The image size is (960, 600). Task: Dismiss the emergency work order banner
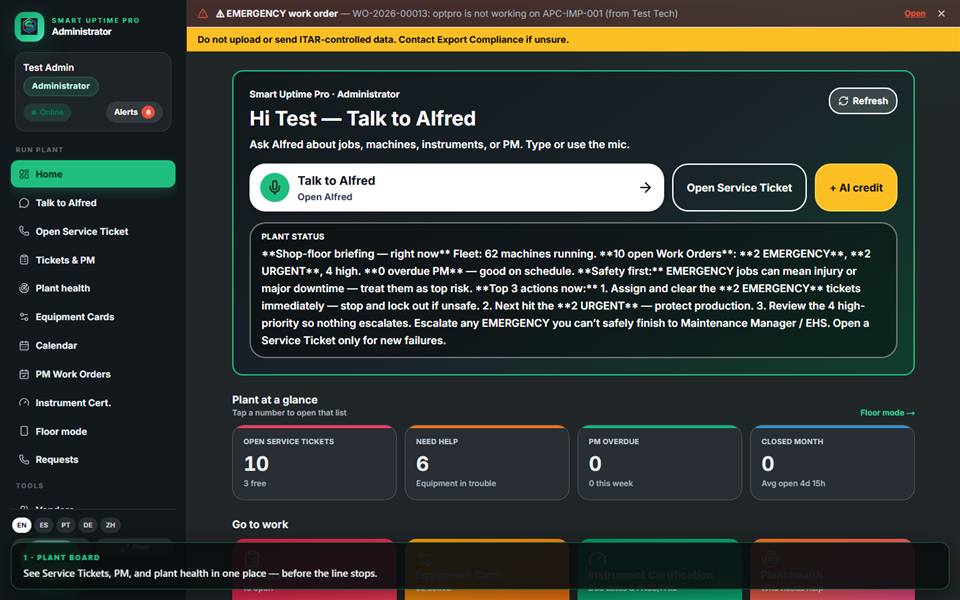(941, 13)
